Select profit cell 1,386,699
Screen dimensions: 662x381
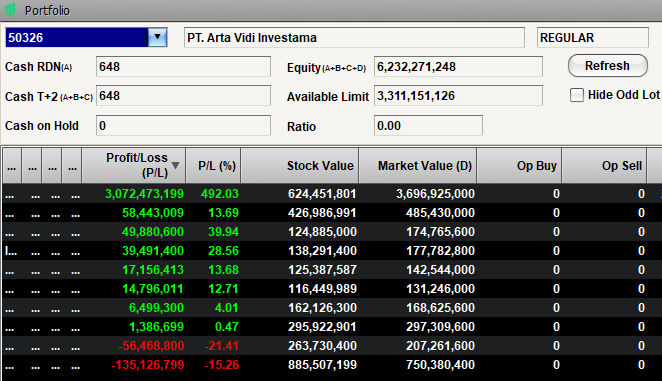156,327
